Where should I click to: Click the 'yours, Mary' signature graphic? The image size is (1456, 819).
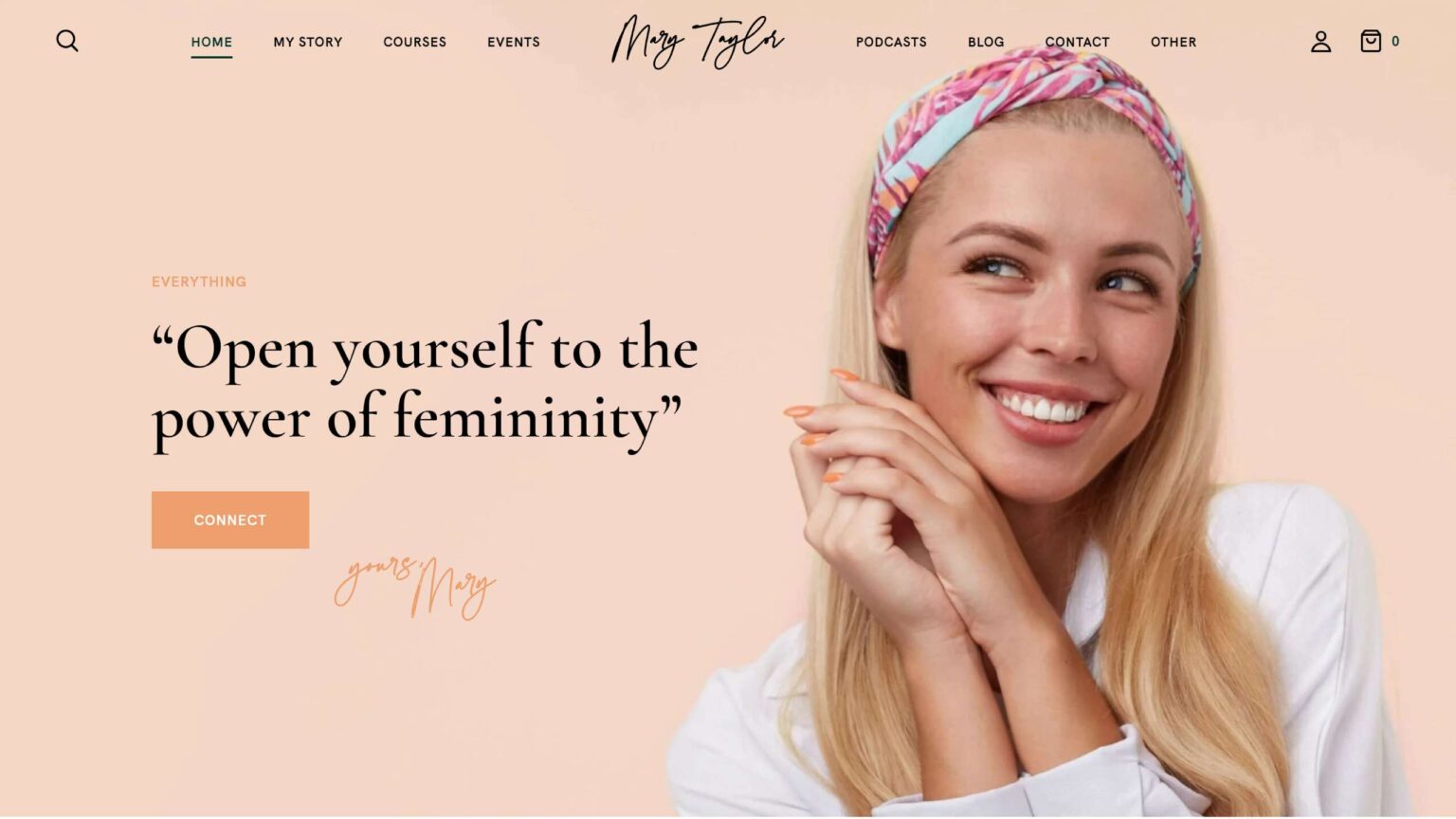pyautogui.click(x=414, y=587)
